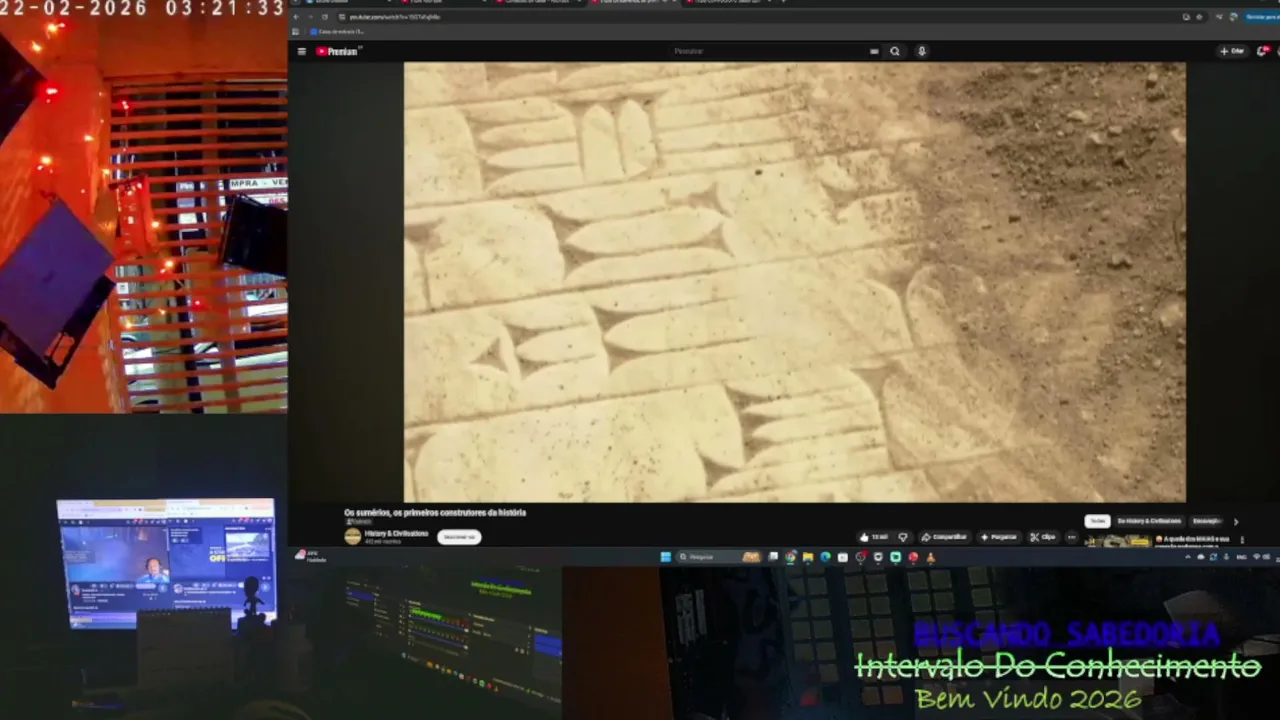Open more actions three-dot menu below video
This screenshot has height=720, width=1280.
(x=1071, y=537)
